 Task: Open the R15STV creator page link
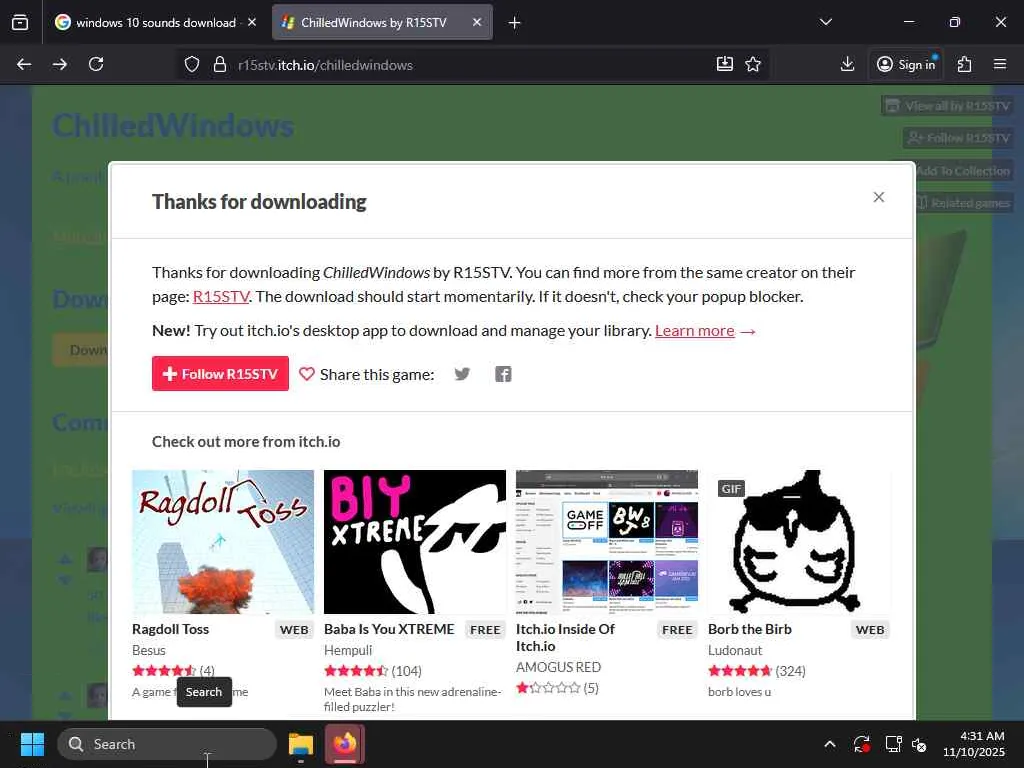point(221,296)
